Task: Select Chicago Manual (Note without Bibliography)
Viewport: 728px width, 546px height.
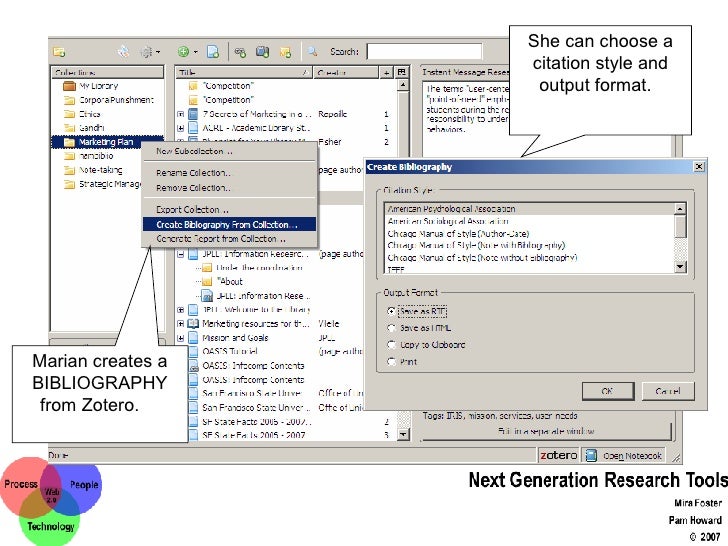Action: click(529, 257)
